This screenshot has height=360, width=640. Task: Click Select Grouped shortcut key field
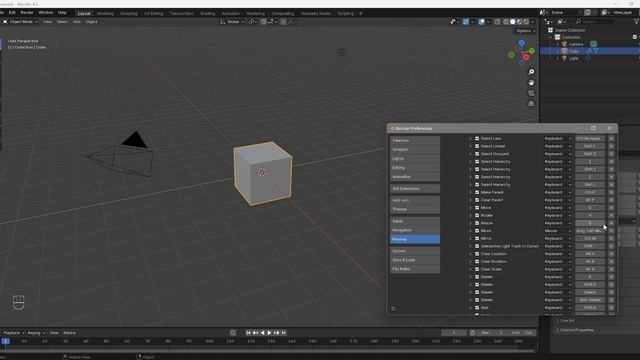pyautogui.click(x=590, y=154)
